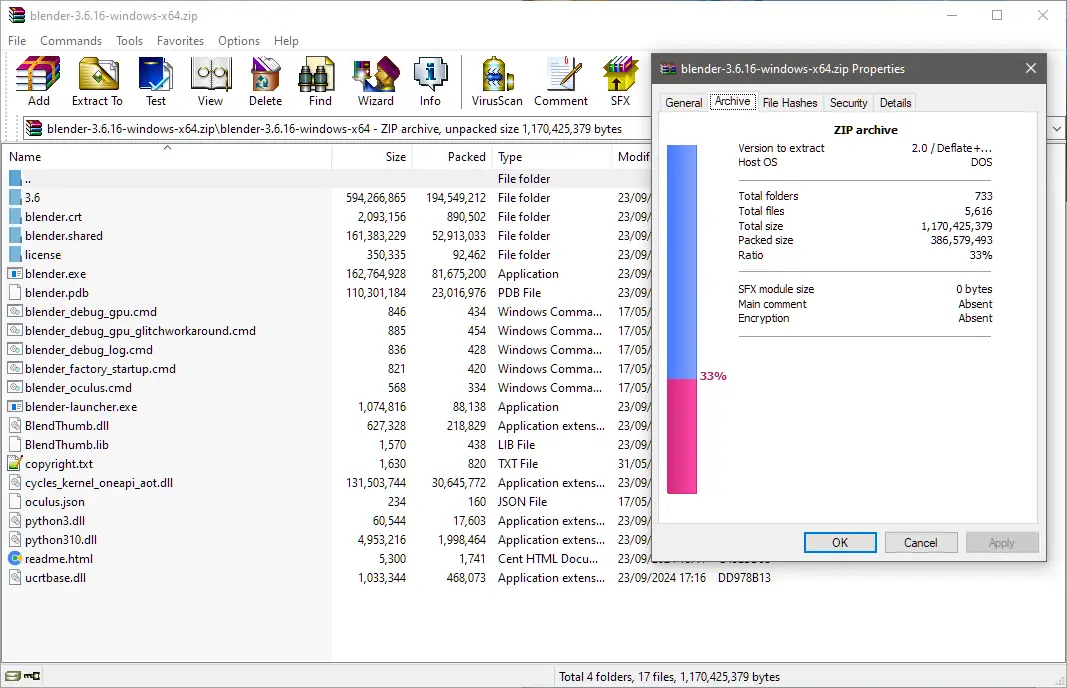This screenshot has width=1067, height=688.
Task: Expand the address bar dropdown arrow
Action: [1056, 128]
